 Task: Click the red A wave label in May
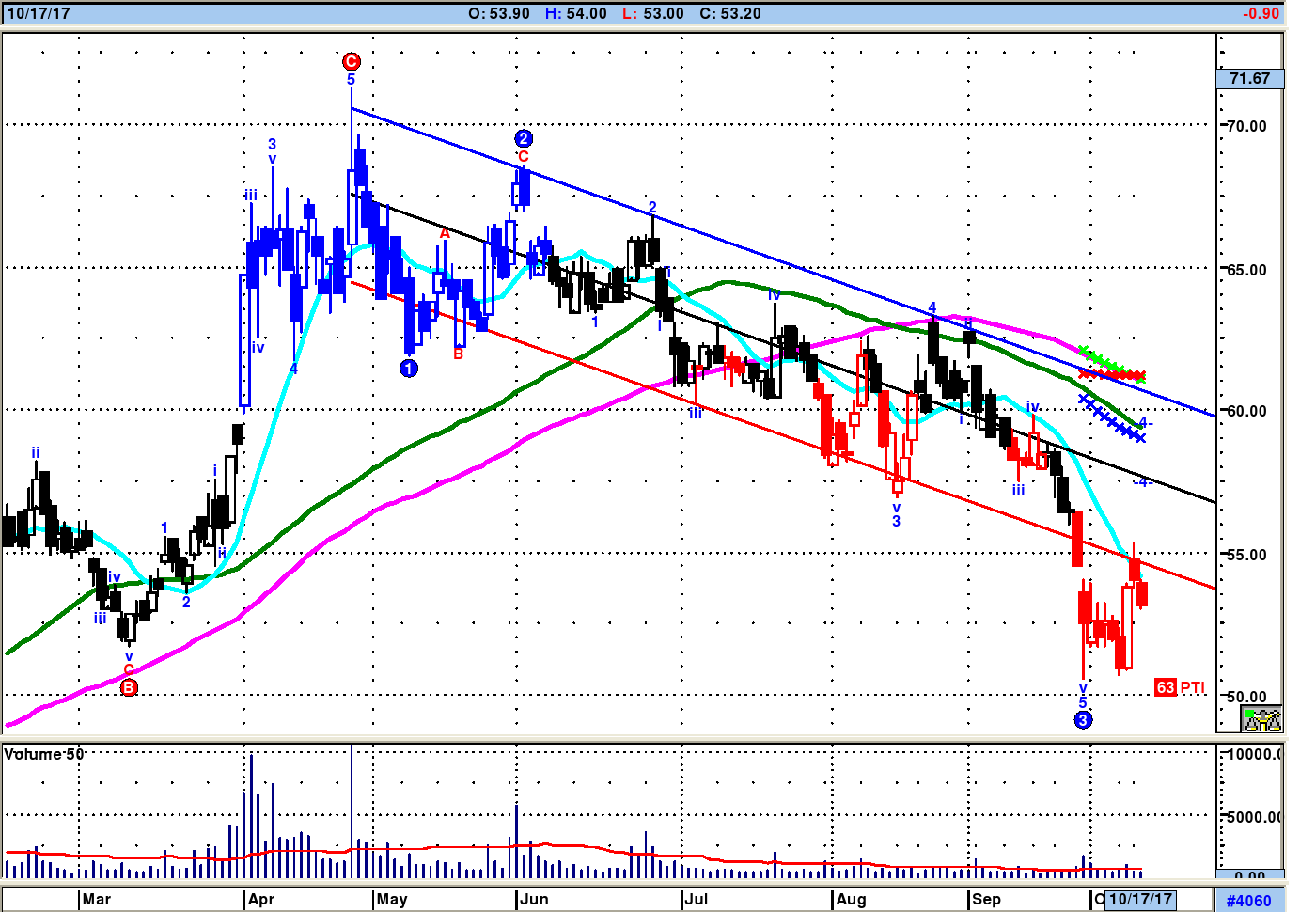tap(445, 233)
